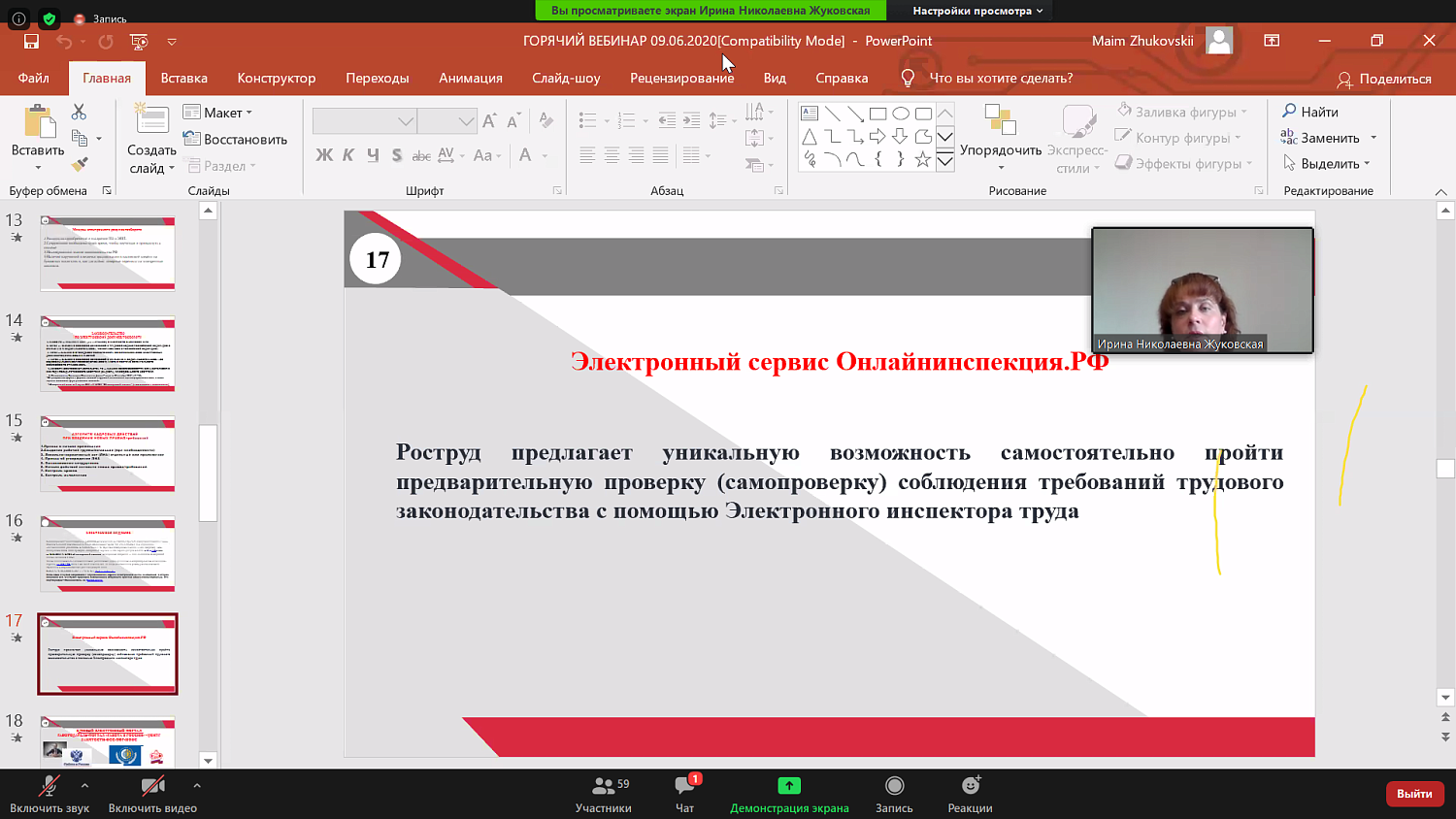Open Эффекты фигуры shape effects dropdown
The width and height of the screenshot is (1456, 819).
tap(1184, 163)
